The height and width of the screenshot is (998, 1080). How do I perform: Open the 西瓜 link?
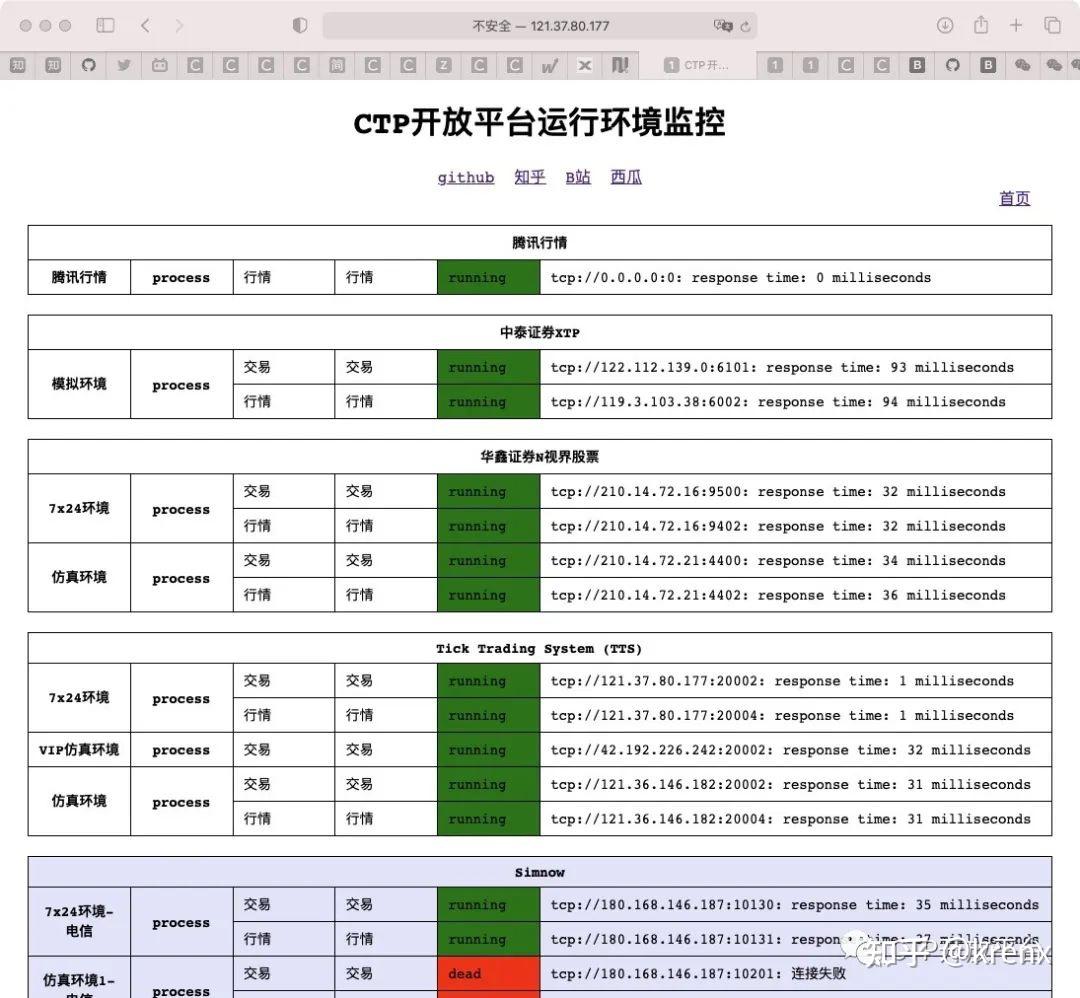click(625, 178)
